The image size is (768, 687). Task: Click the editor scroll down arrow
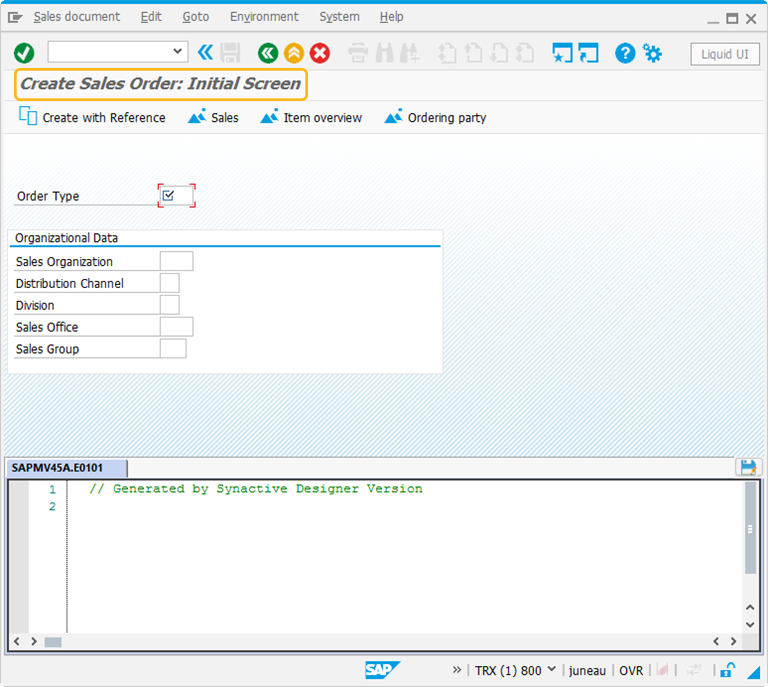(x=750, y=624)
